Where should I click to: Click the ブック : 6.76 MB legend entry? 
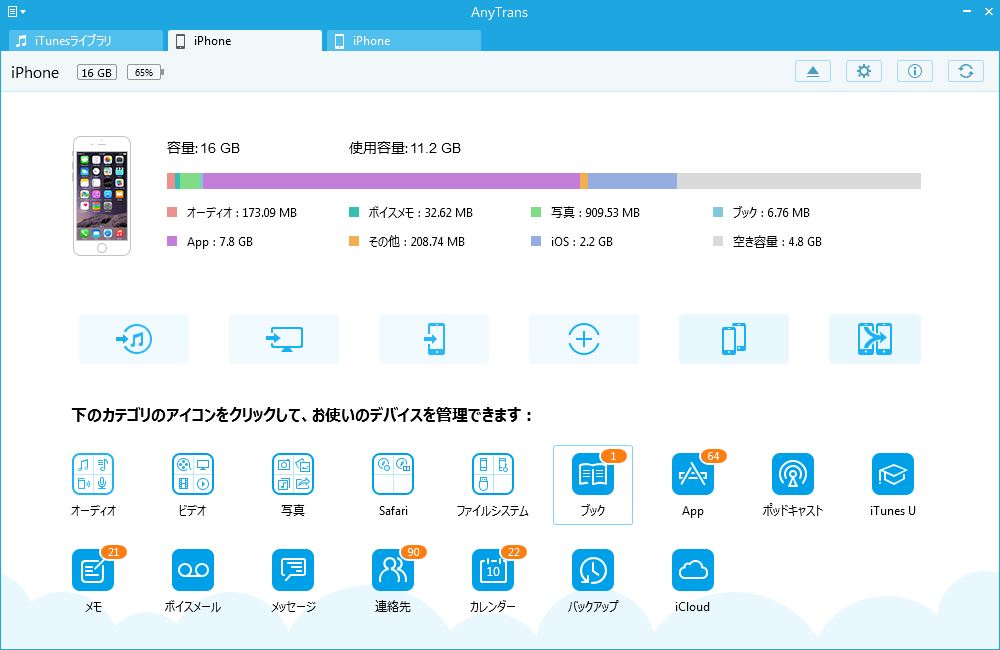[x=761, y=212]
